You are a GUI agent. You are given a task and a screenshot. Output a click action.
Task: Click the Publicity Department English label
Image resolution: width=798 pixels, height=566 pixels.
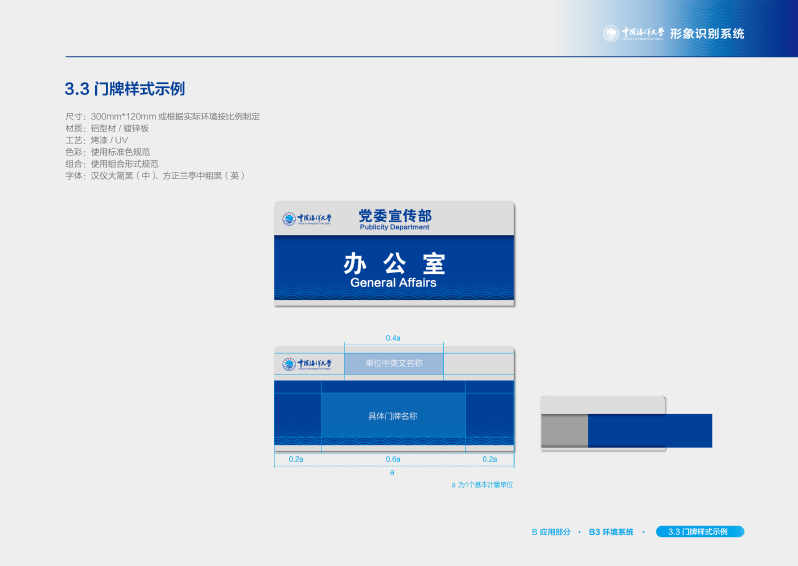[394, 227]
